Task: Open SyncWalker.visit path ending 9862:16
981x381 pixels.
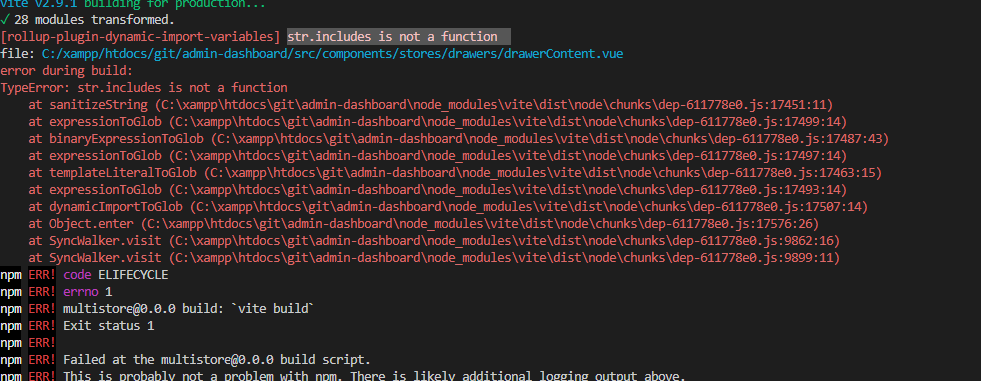Action: coord(504,240)
